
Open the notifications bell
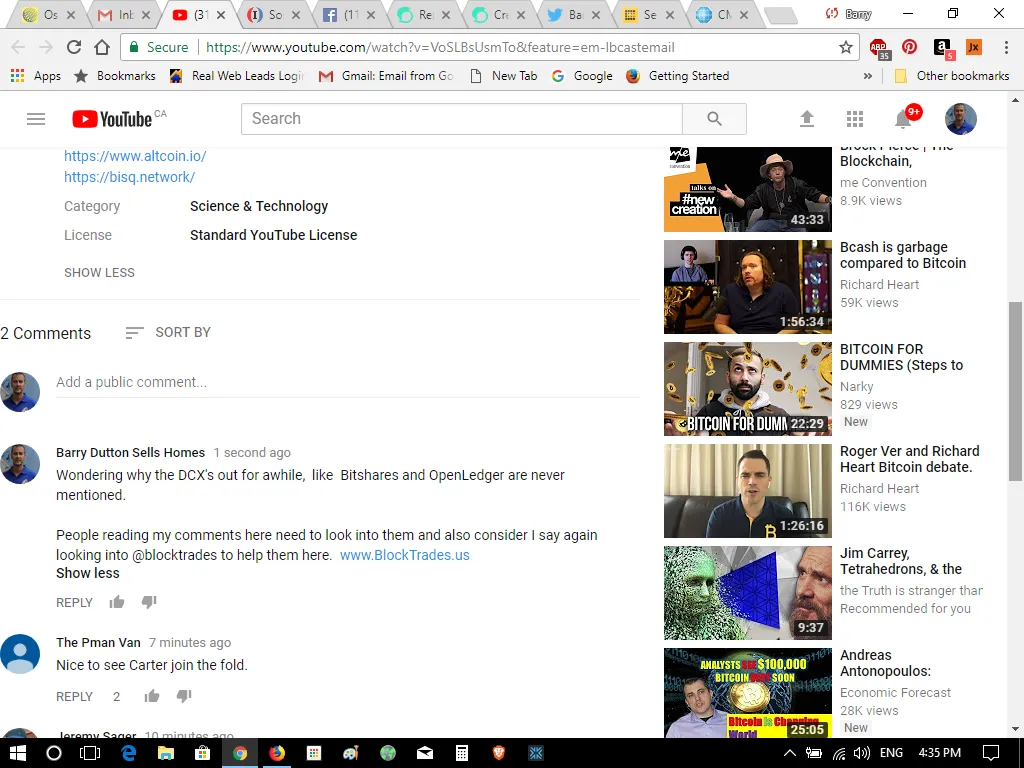click(904, 119)
